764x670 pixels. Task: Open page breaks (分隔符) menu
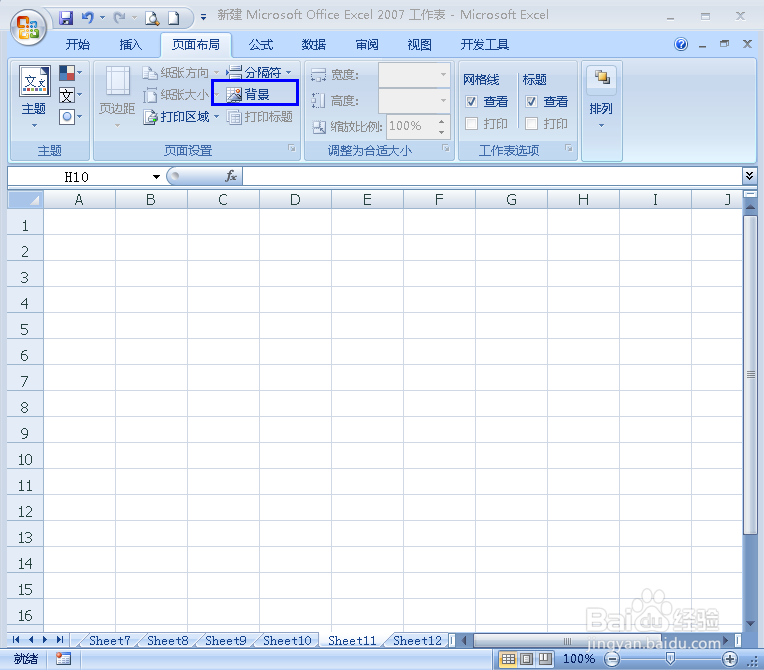coord(259,73)
